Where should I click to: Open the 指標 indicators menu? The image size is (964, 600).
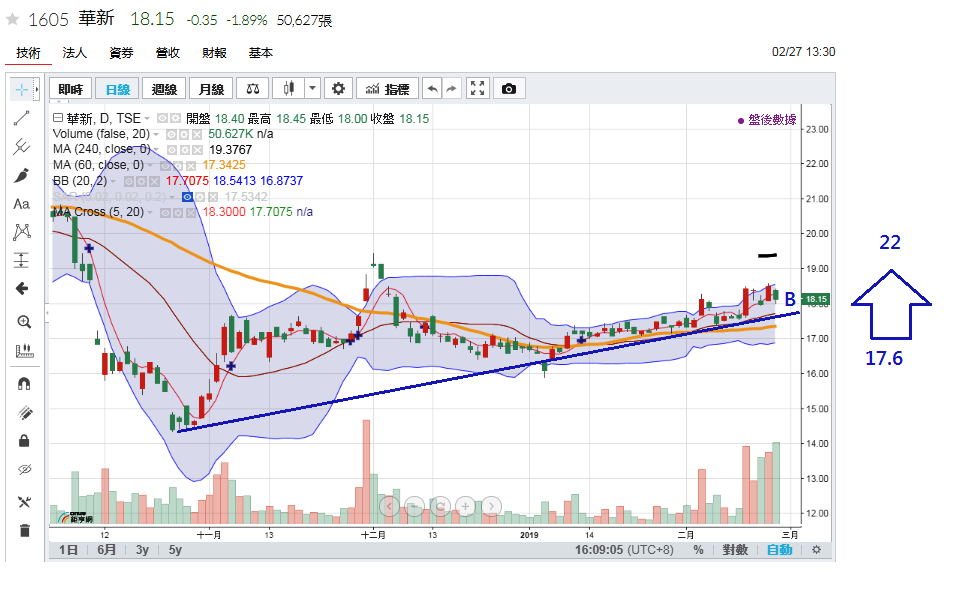tap(387, 89)
